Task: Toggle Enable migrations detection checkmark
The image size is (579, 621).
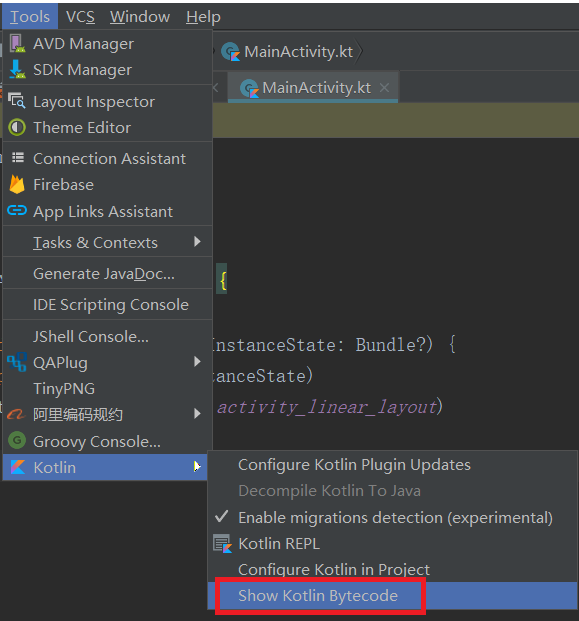Action: 221,516
